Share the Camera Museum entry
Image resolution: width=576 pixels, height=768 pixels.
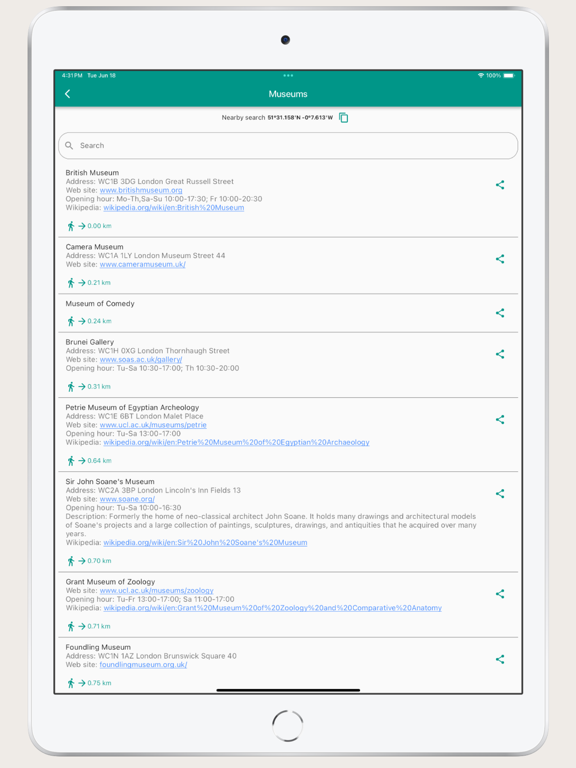500,259
